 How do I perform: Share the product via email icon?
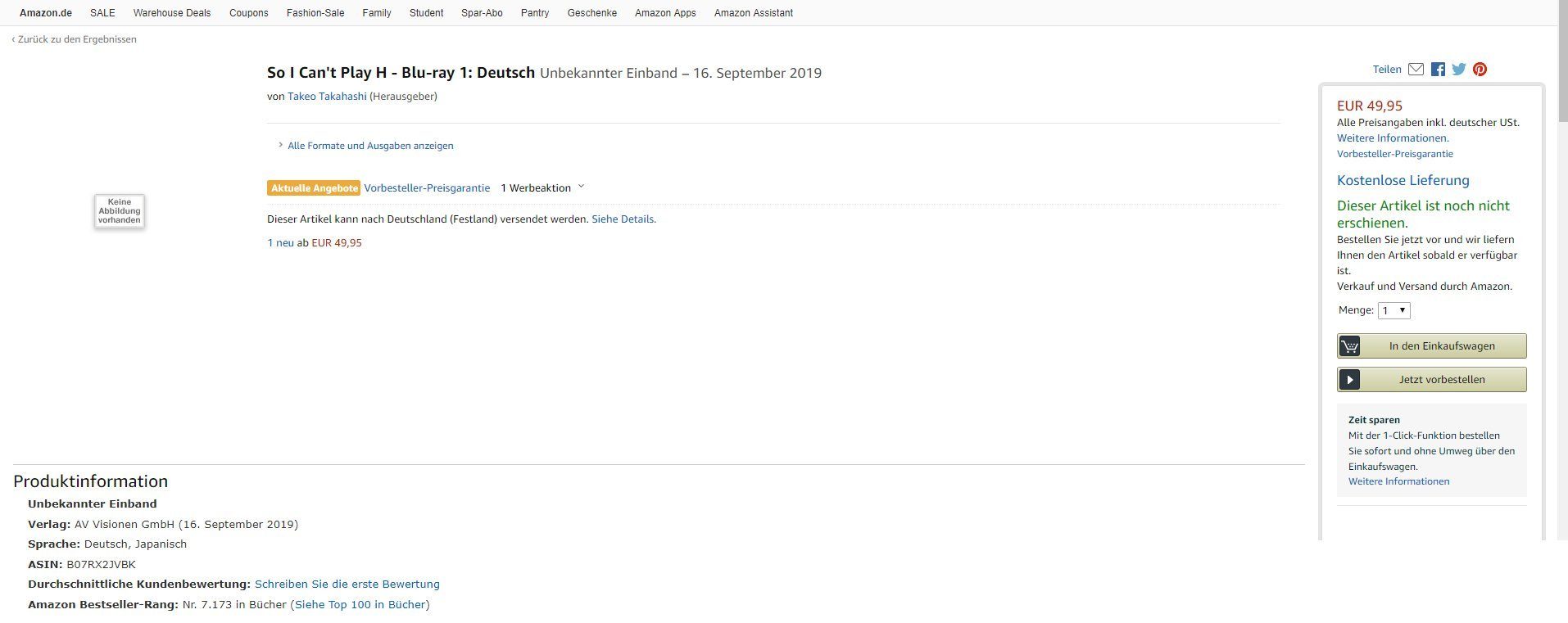[x=1416, y=70]
